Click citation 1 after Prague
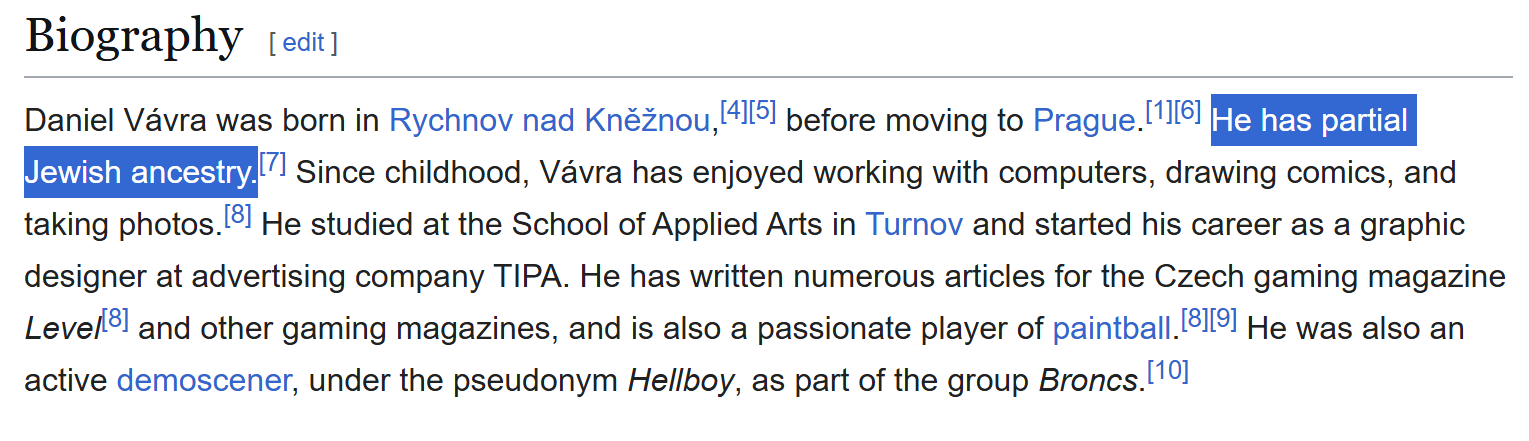The height and width of the screenshot is (441, 1529). [1158, 111]
